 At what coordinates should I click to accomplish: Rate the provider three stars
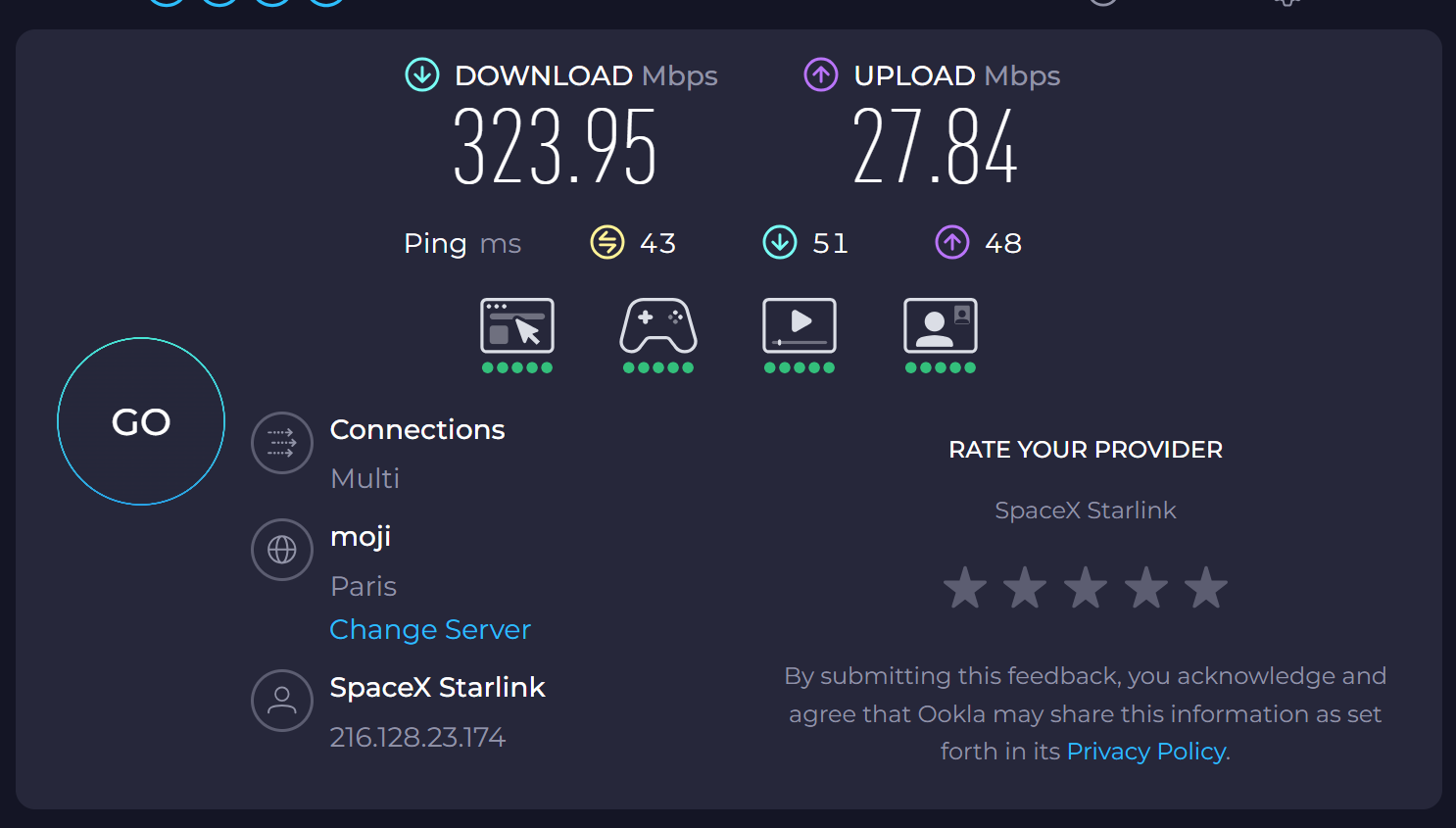[x=1086, y=588]
